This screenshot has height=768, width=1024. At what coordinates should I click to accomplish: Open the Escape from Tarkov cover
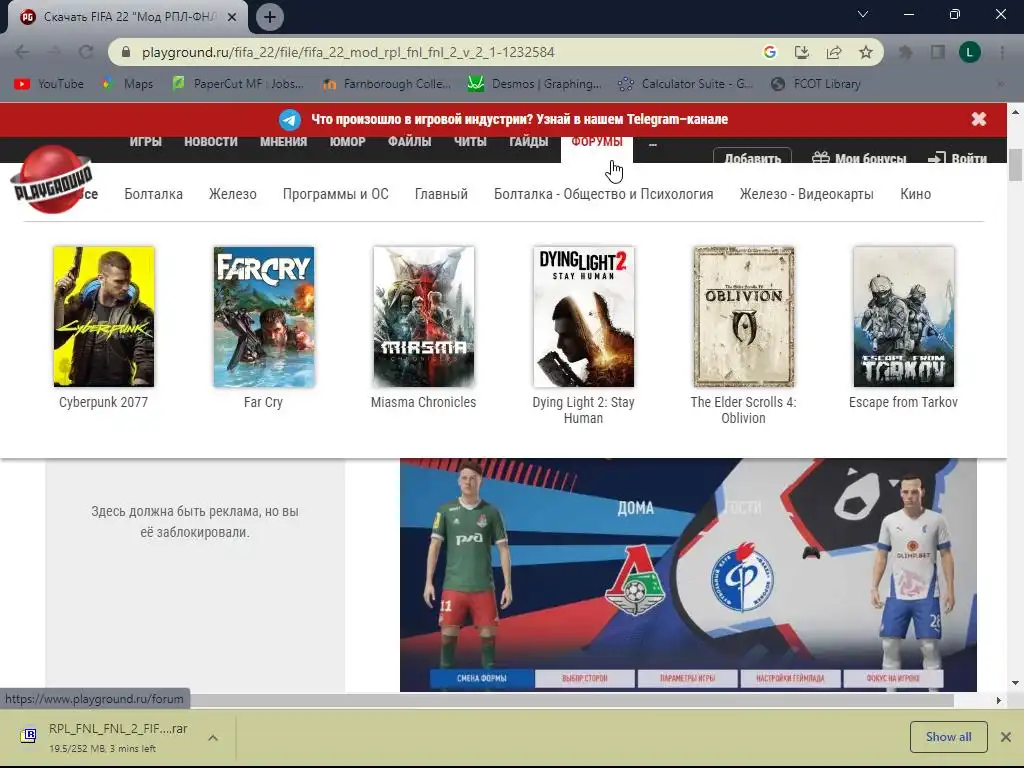[x=904, y=317]
